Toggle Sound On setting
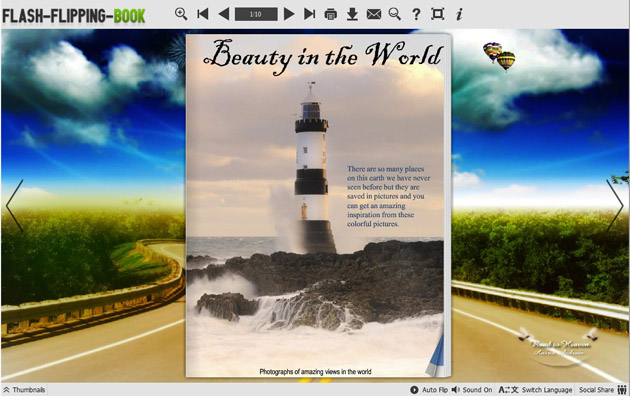 tap(472, 390)
